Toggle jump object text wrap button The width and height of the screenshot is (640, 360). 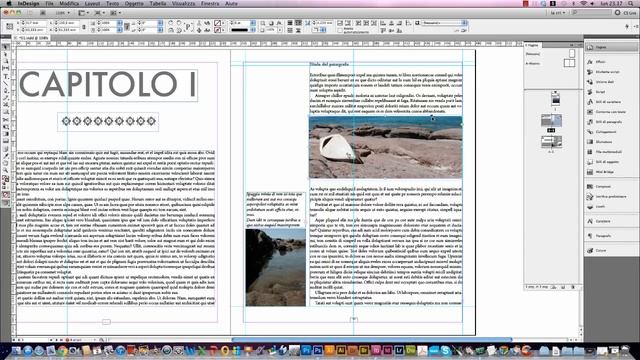[298, 30]
